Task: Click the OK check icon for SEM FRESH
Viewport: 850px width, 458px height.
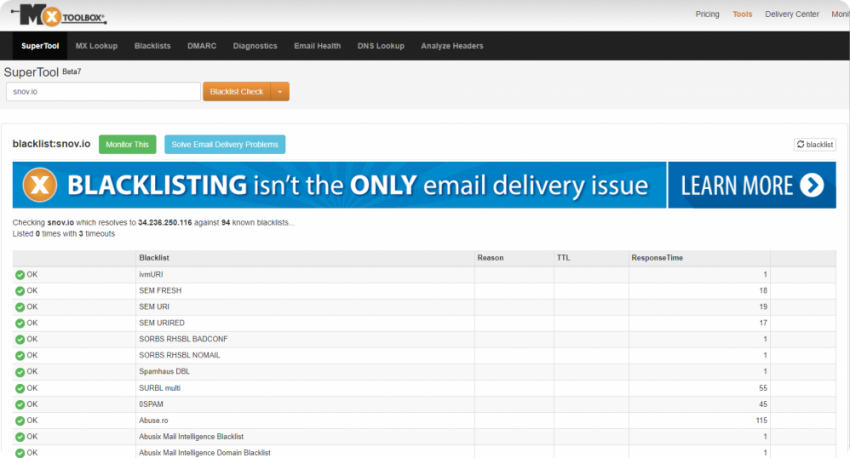Action: click(20, 291)
